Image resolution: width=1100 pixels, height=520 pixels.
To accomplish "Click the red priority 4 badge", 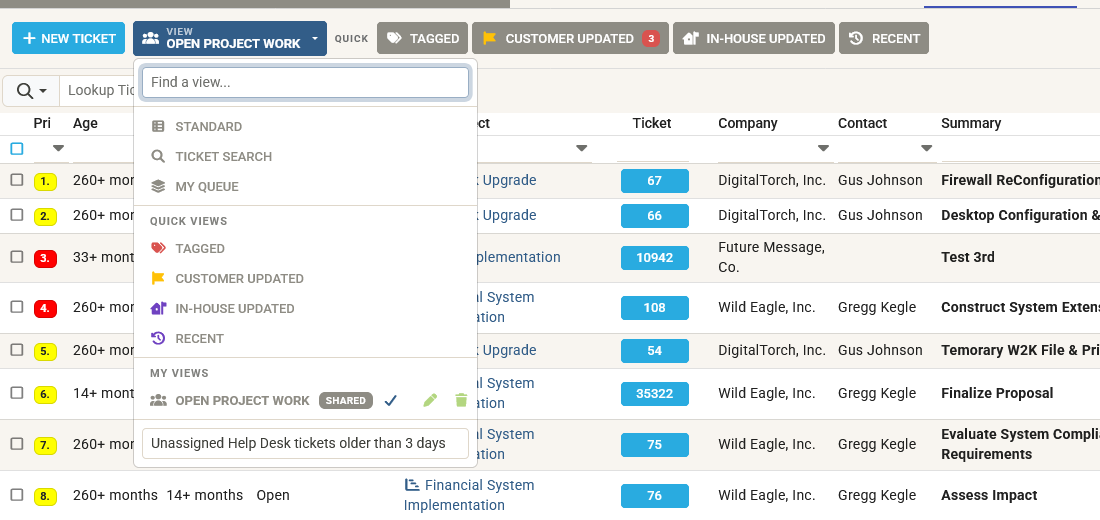I will [x=45, y=307].
